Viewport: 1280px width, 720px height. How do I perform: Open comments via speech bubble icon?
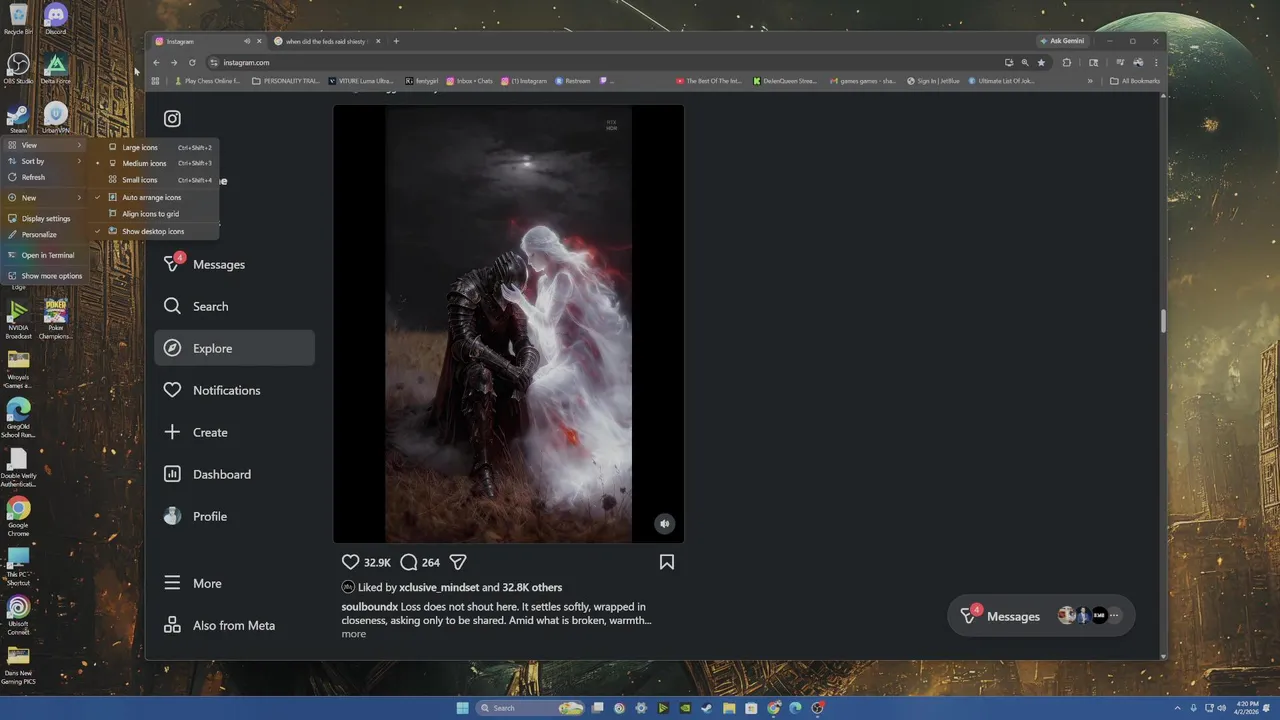click(x=408, y=562)
